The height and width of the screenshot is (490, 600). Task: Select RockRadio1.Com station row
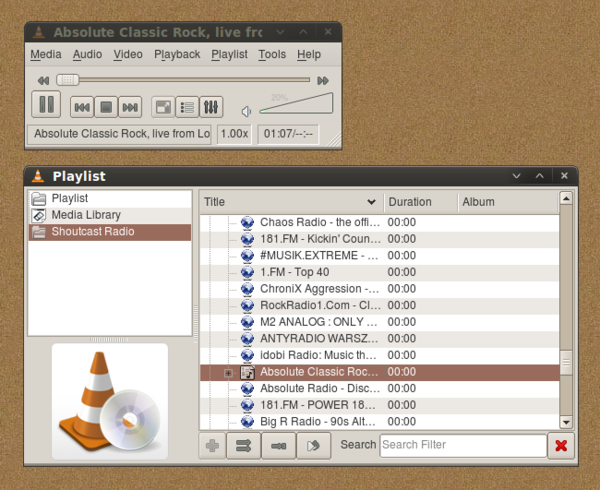pos(379,305)
